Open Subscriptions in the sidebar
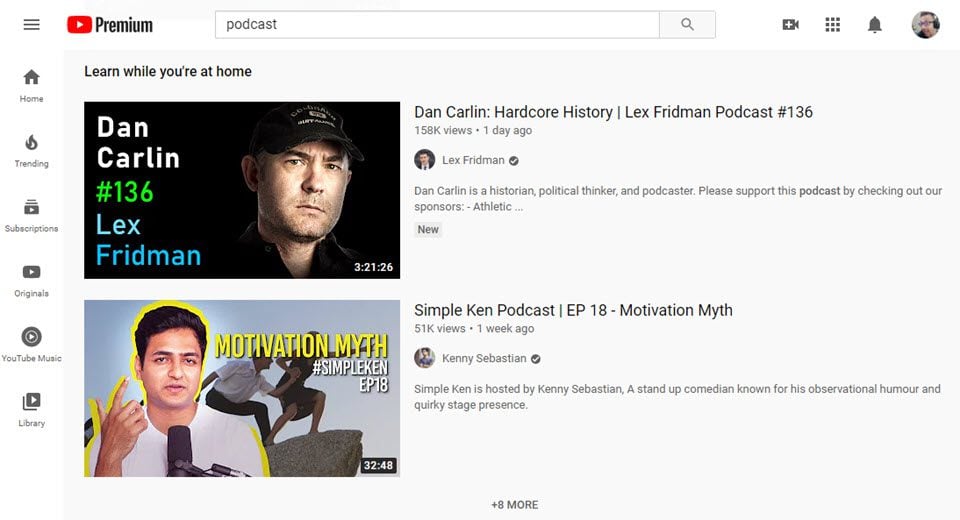960x520 pixels. (31, 215)
